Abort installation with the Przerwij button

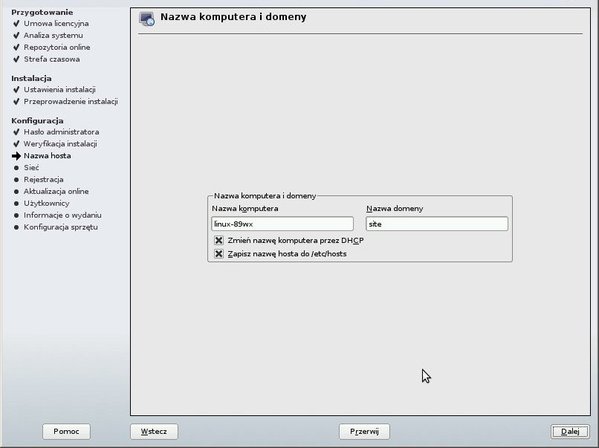[364, 432]
